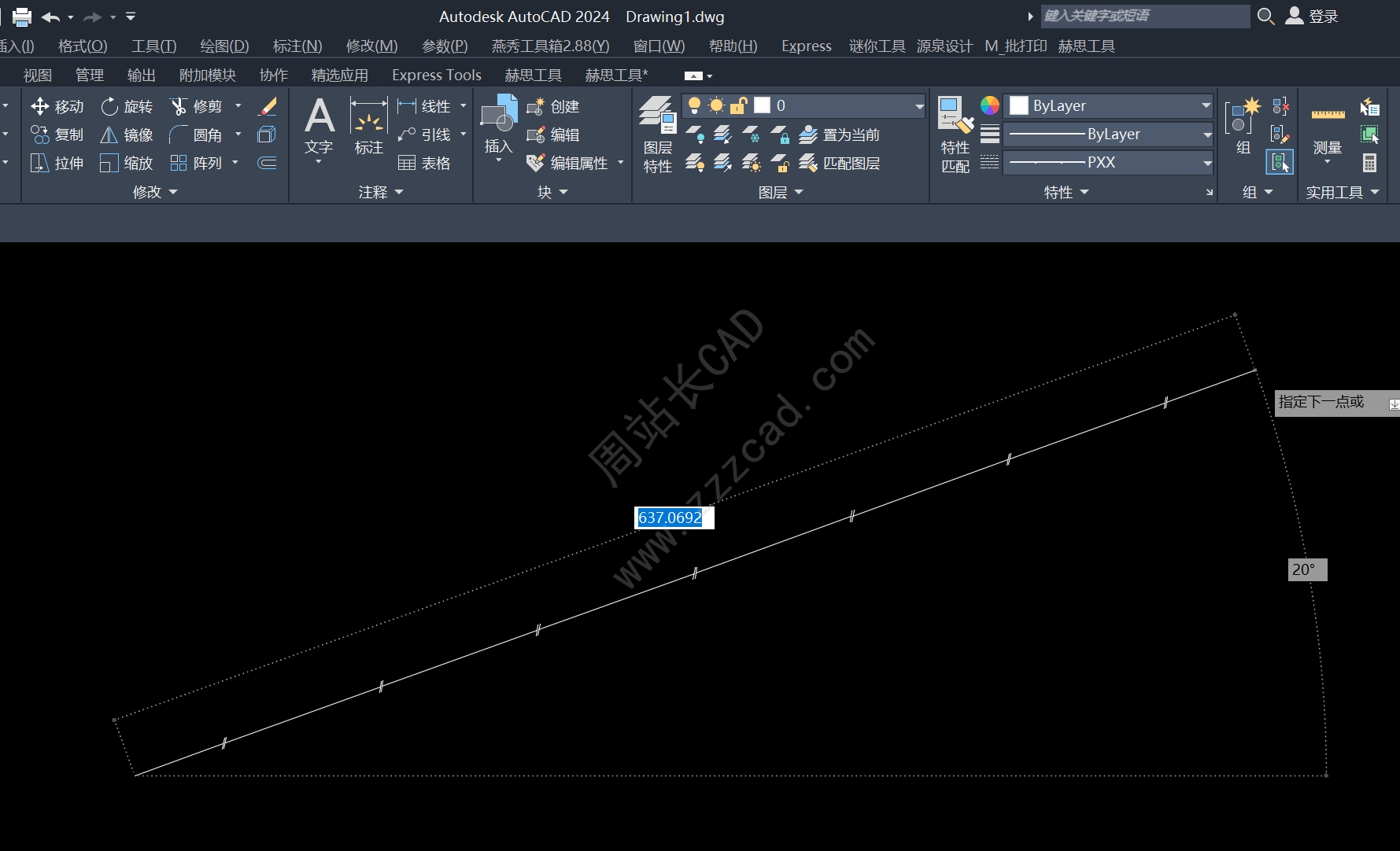Select the 引线 (Leader) tool
Viewport: 1400px width, 851px height.
(x=424, y=134)
